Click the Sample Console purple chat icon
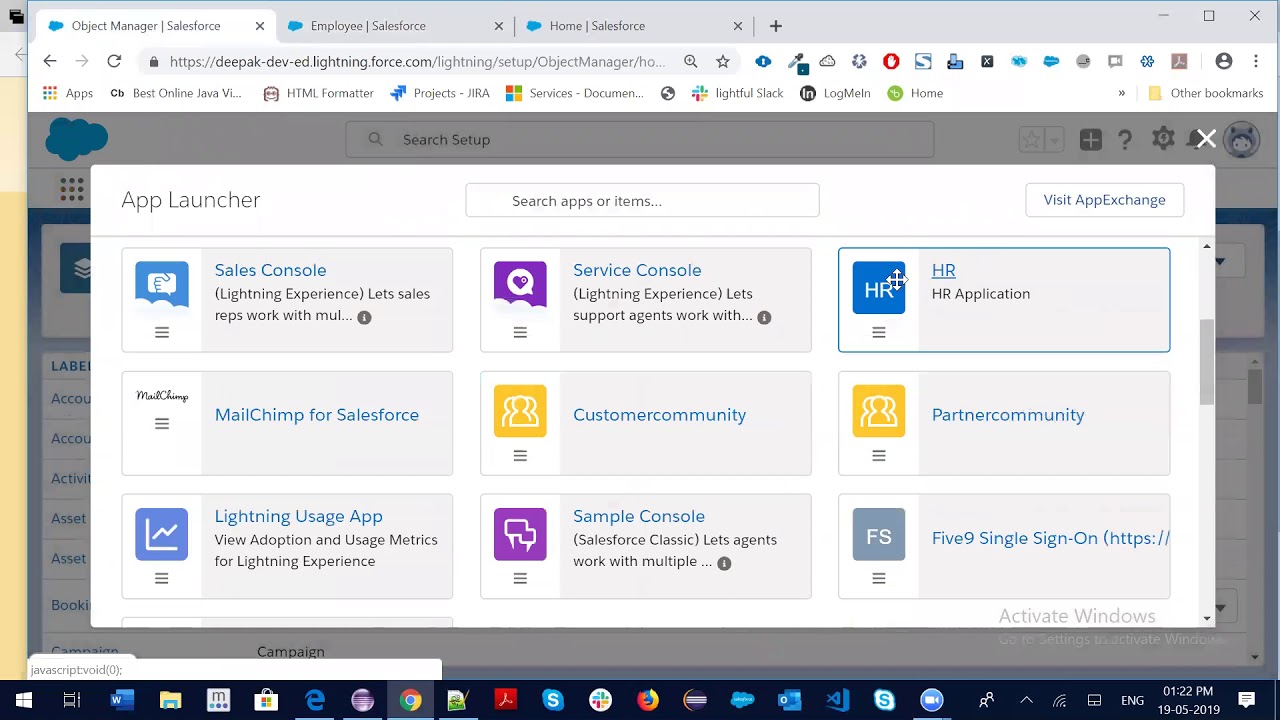This screenshot has width=1280, height=720. (x=520, y=534)
